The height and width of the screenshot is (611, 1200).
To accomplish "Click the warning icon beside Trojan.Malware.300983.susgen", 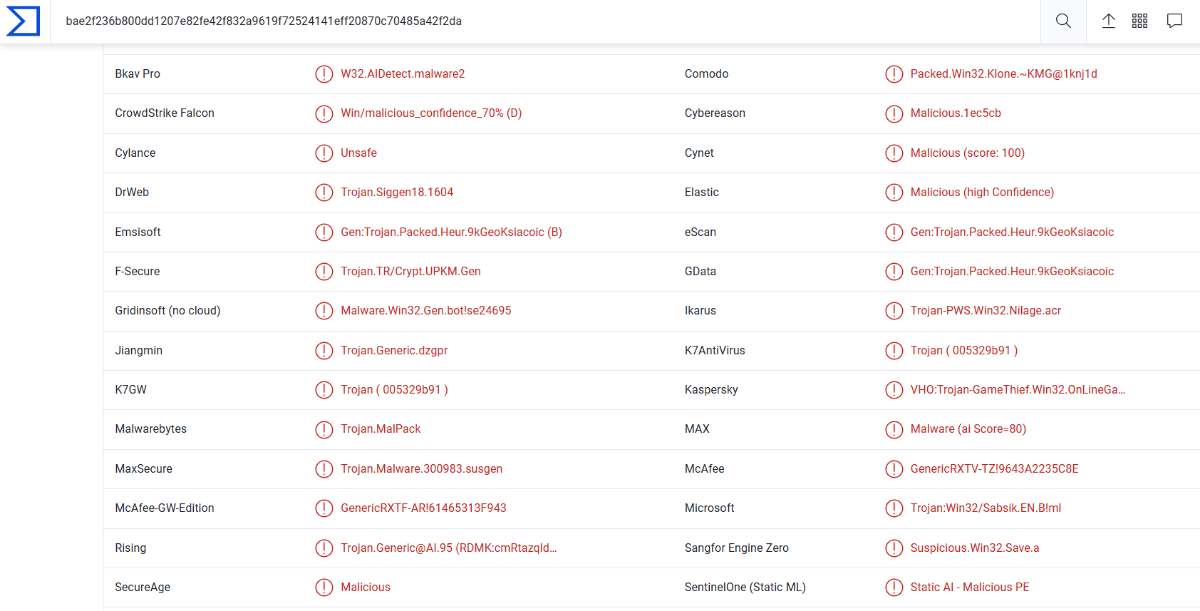I will click(x=324, y=469).
